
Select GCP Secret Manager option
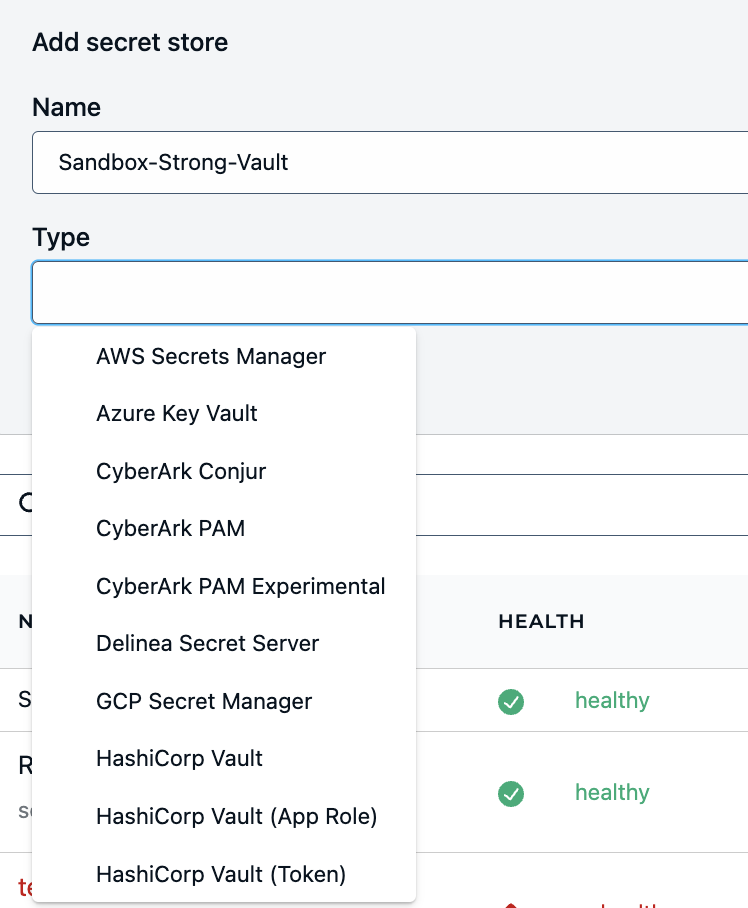204,701
